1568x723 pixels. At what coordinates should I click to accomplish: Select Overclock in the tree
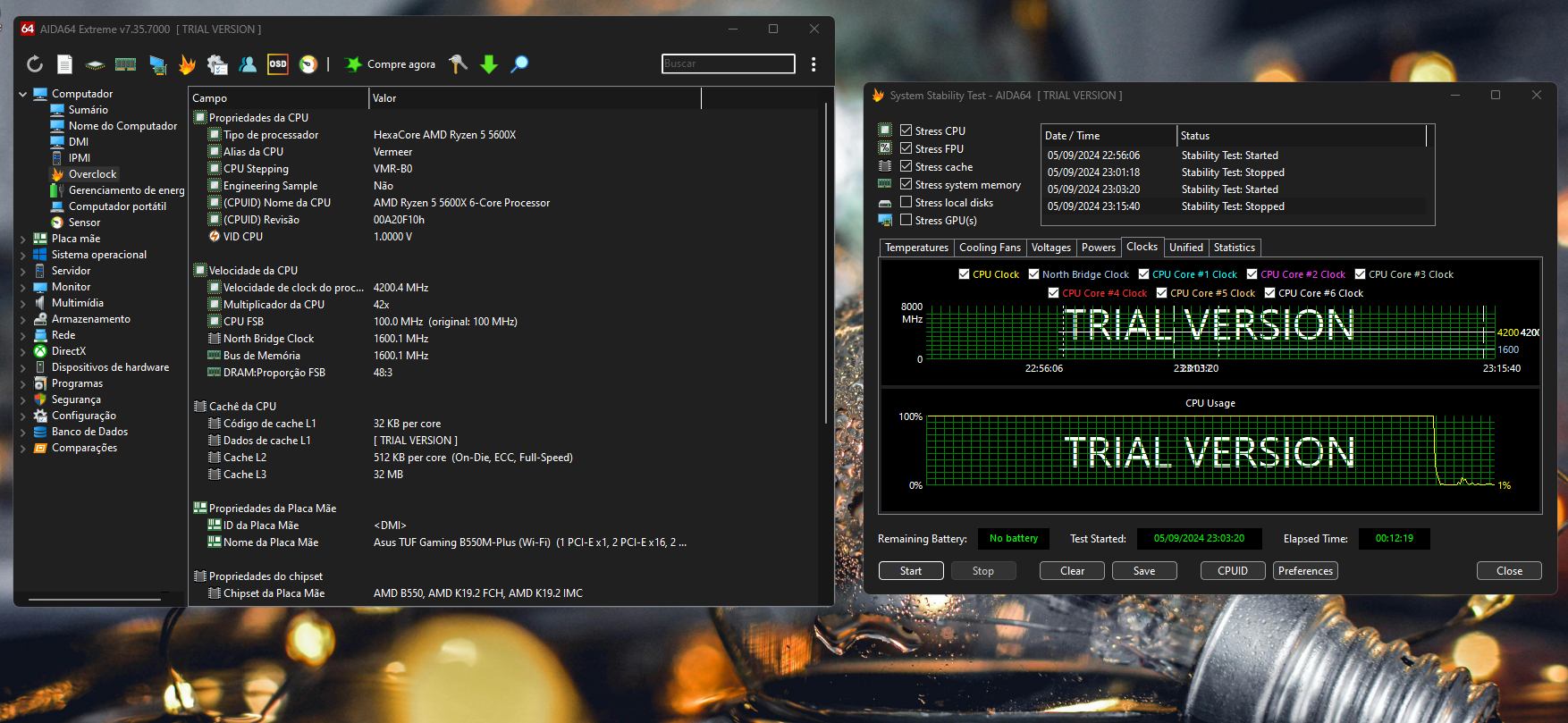pyautogui.click(x=92, y=174)
